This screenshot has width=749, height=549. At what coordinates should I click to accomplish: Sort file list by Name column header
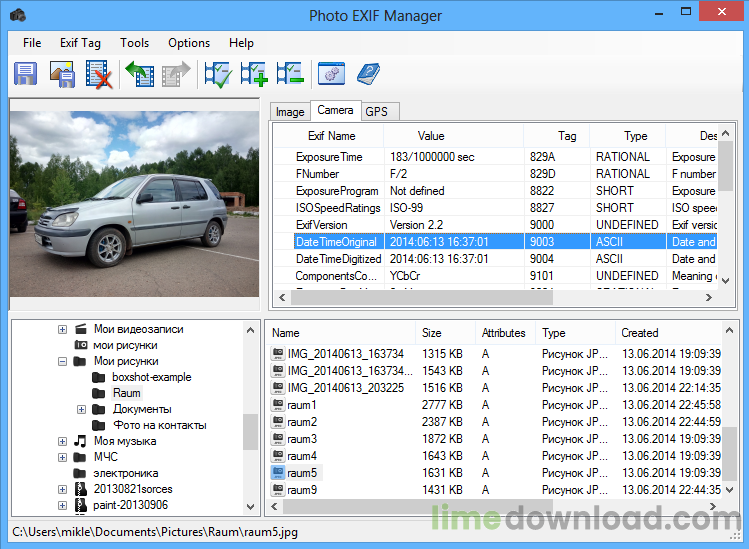point(341,333)
